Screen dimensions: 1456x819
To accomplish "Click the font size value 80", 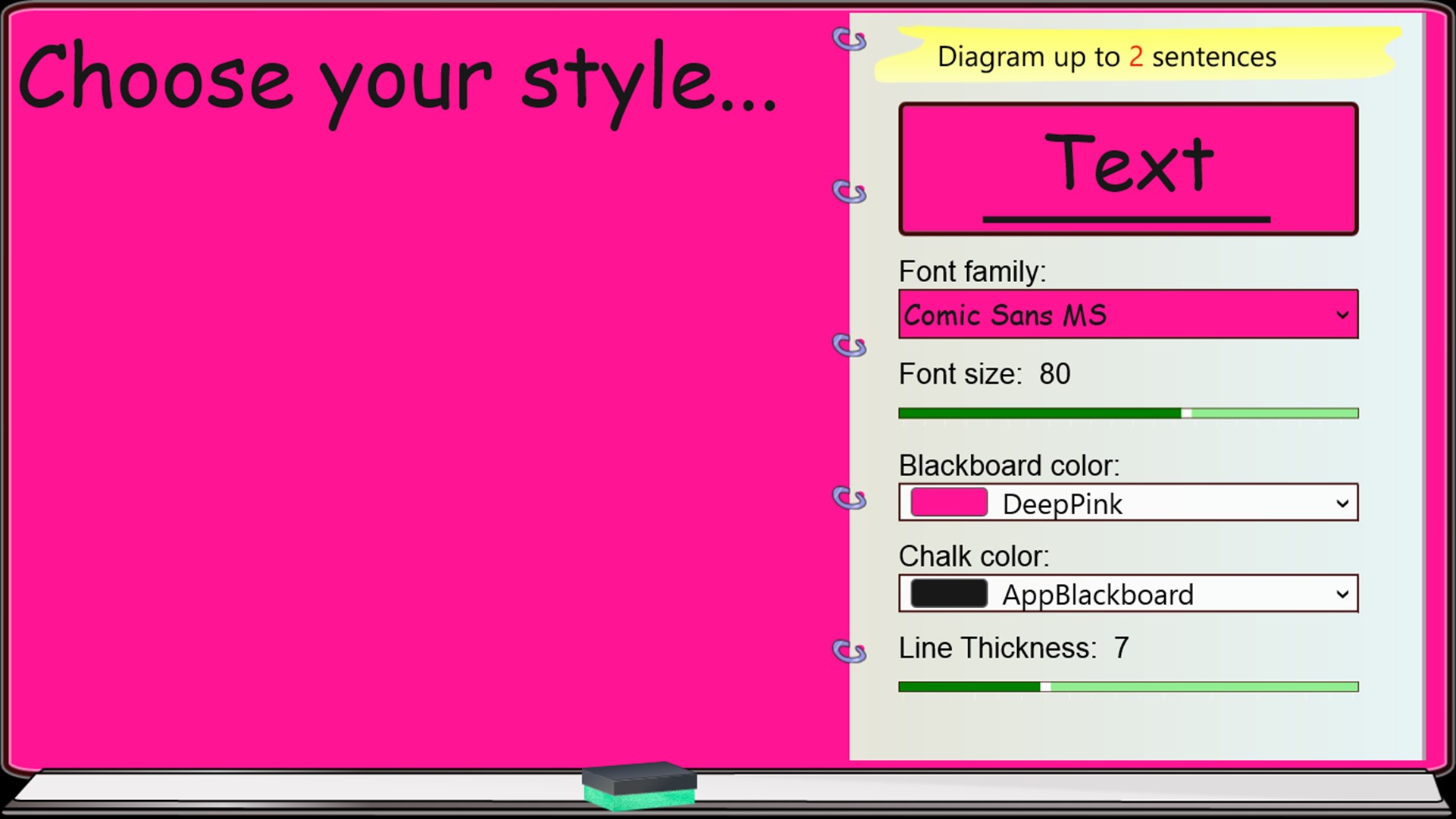I will [1054, 374].
